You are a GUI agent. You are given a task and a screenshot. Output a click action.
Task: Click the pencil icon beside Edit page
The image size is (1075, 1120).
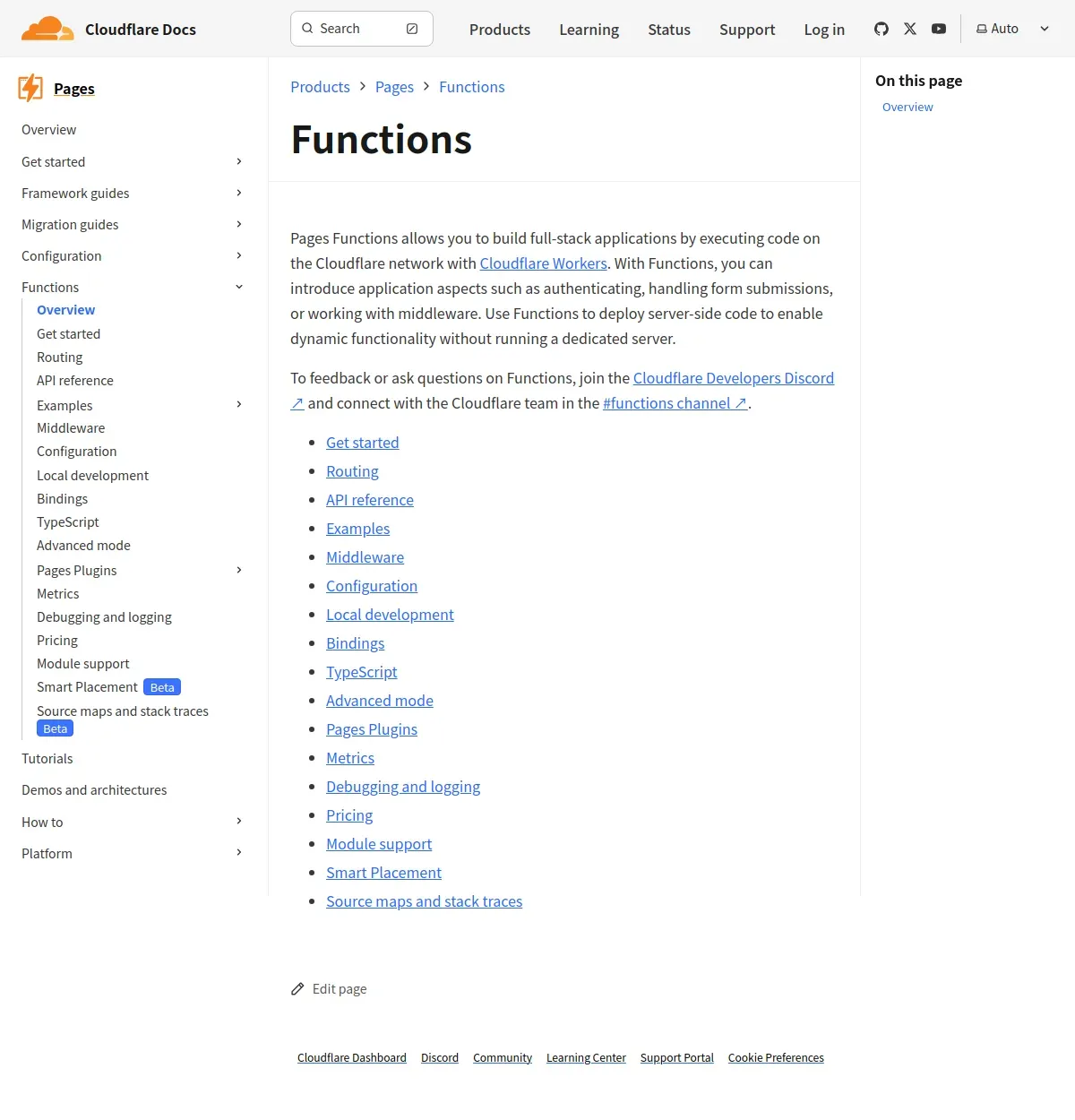[x=297, y=989]
